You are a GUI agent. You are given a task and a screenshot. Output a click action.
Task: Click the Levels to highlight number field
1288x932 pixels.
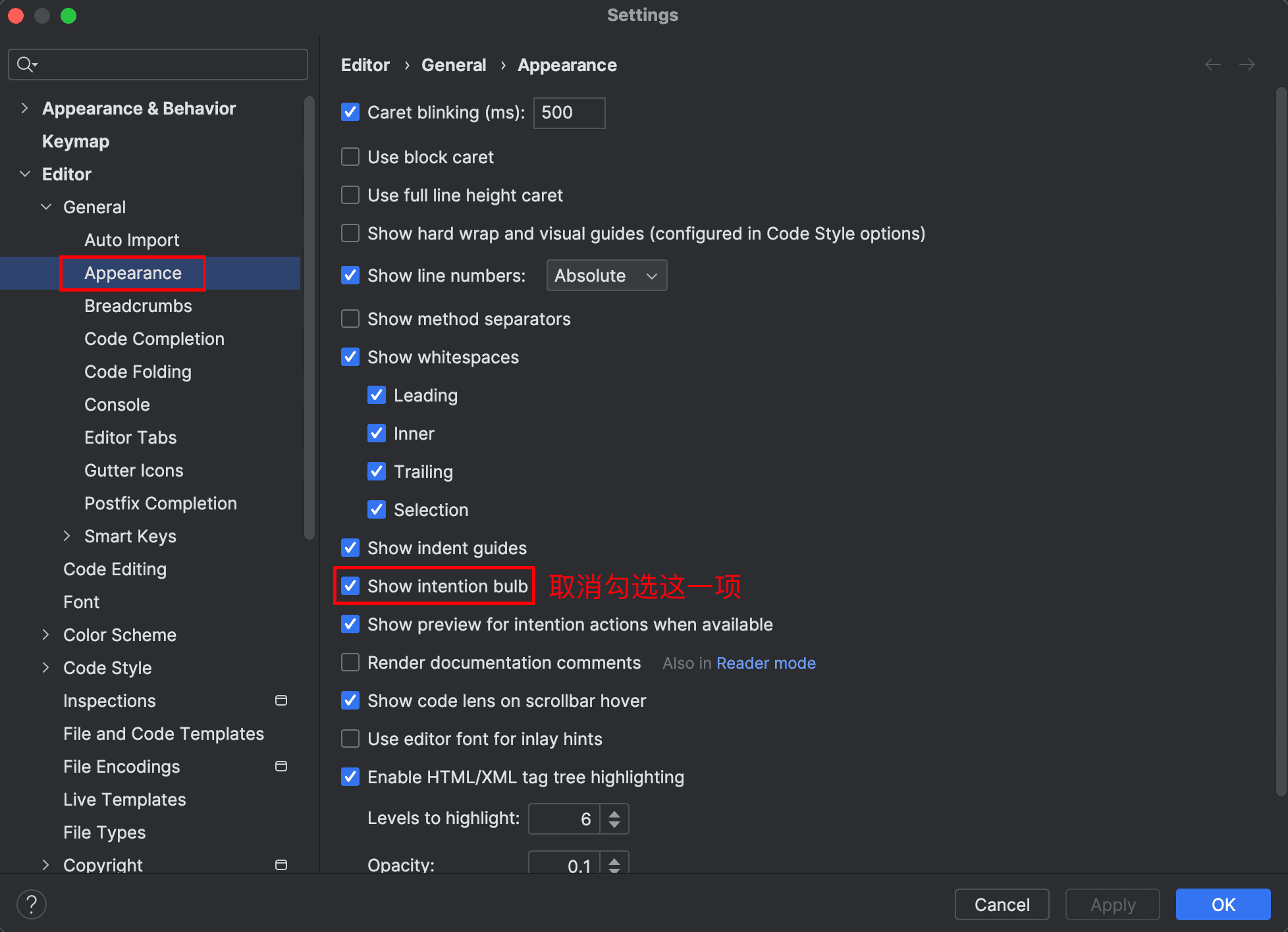click(564, 819)
